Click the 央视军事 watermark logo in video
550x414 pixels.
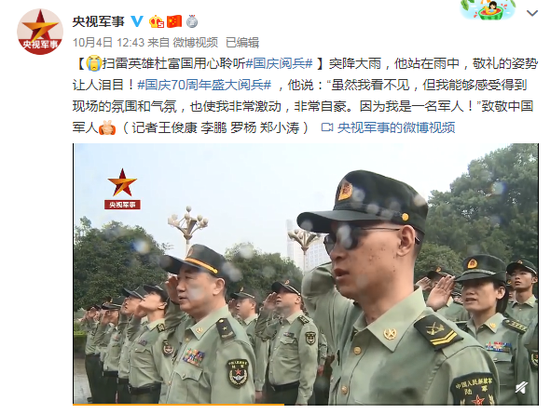coord(122,189)
